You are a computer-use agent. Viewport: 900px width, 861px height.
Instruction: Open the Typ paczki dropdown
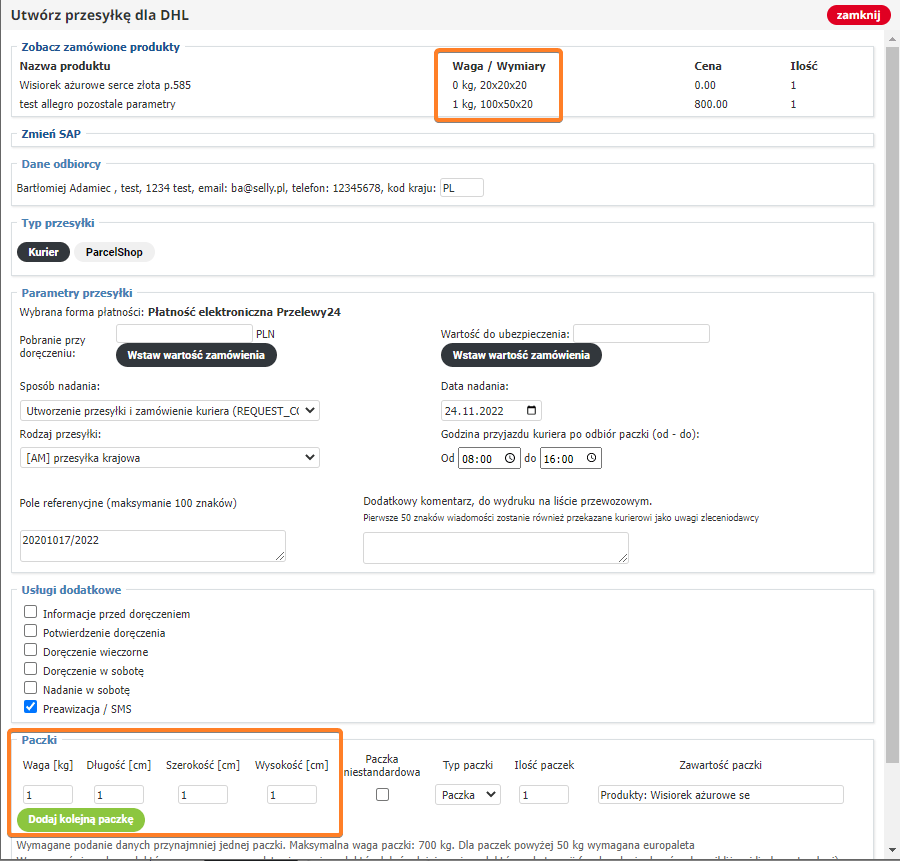pyautogui.click(x=467, y=794)
